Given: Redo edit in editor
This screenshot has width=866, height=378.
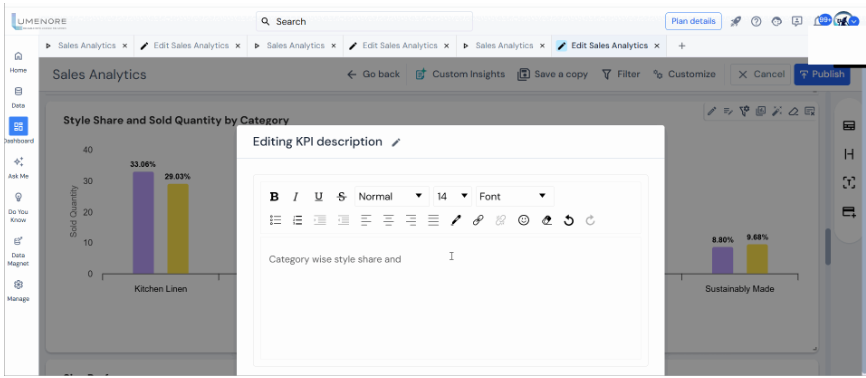Looking at the screenshot, I should [590, 220].
